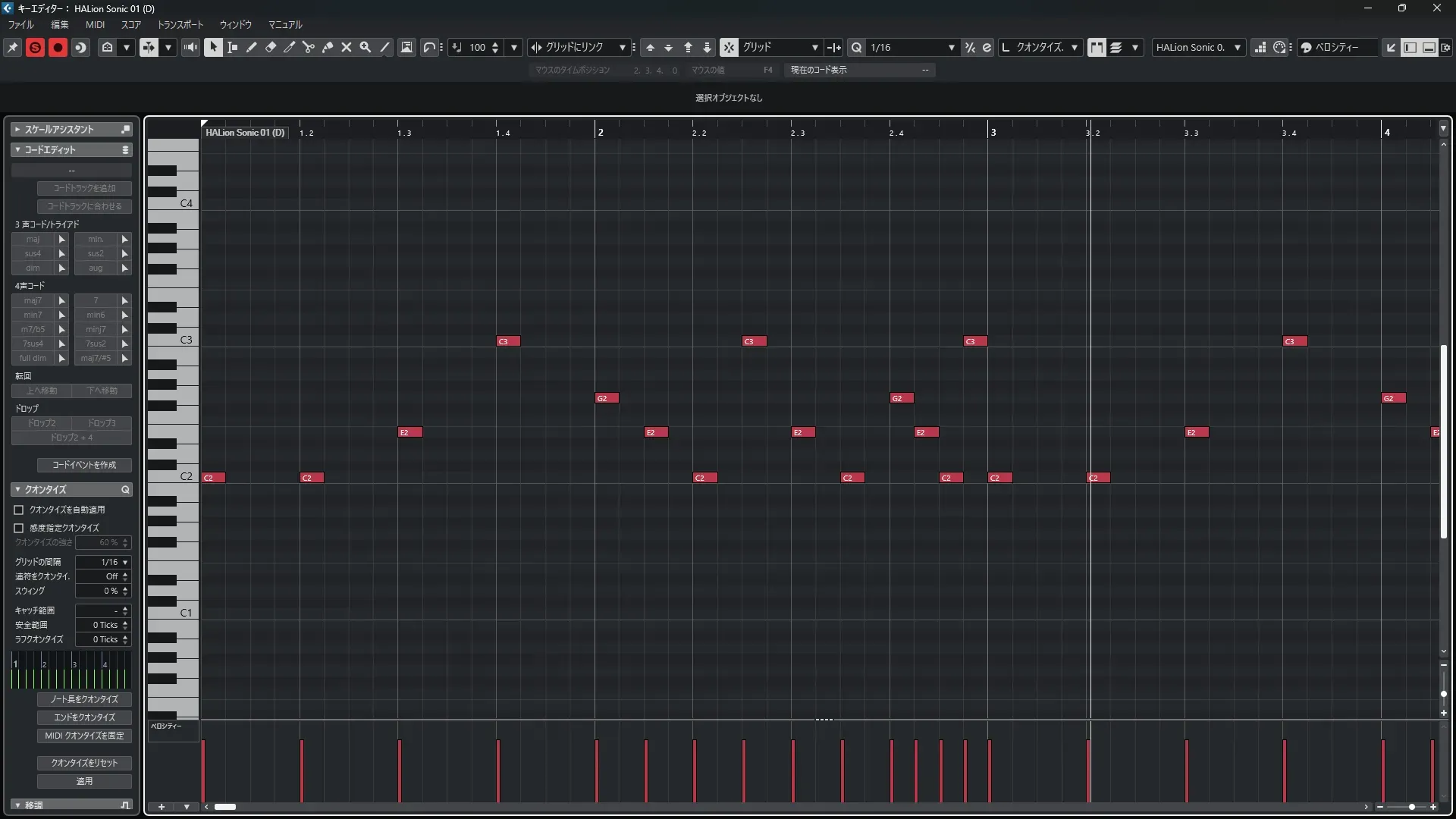
Task: Select the Erase tool
Action: [x=270, y=47]
